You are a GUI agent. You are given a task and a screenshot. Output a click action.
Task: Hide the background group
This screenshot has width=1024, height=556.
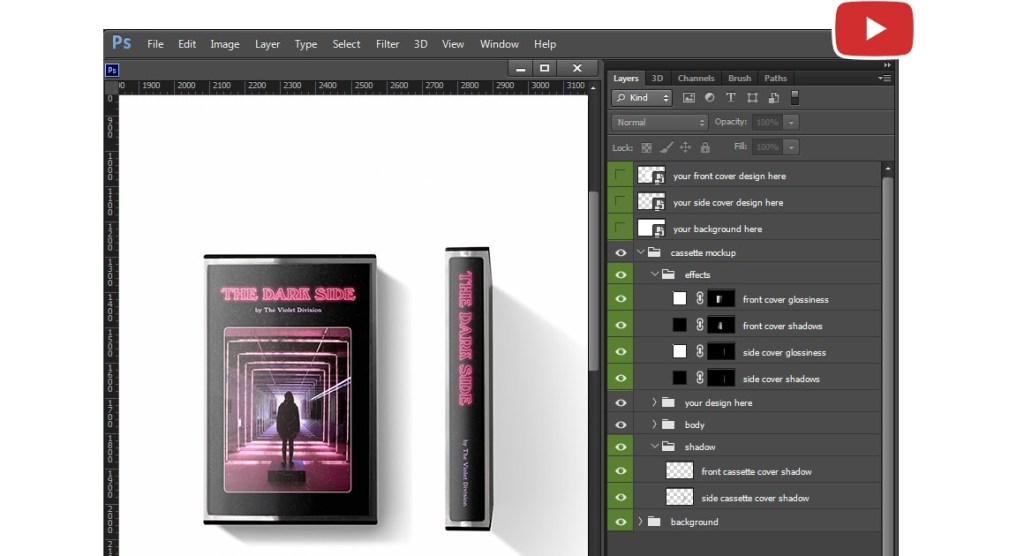coord(620,521)
